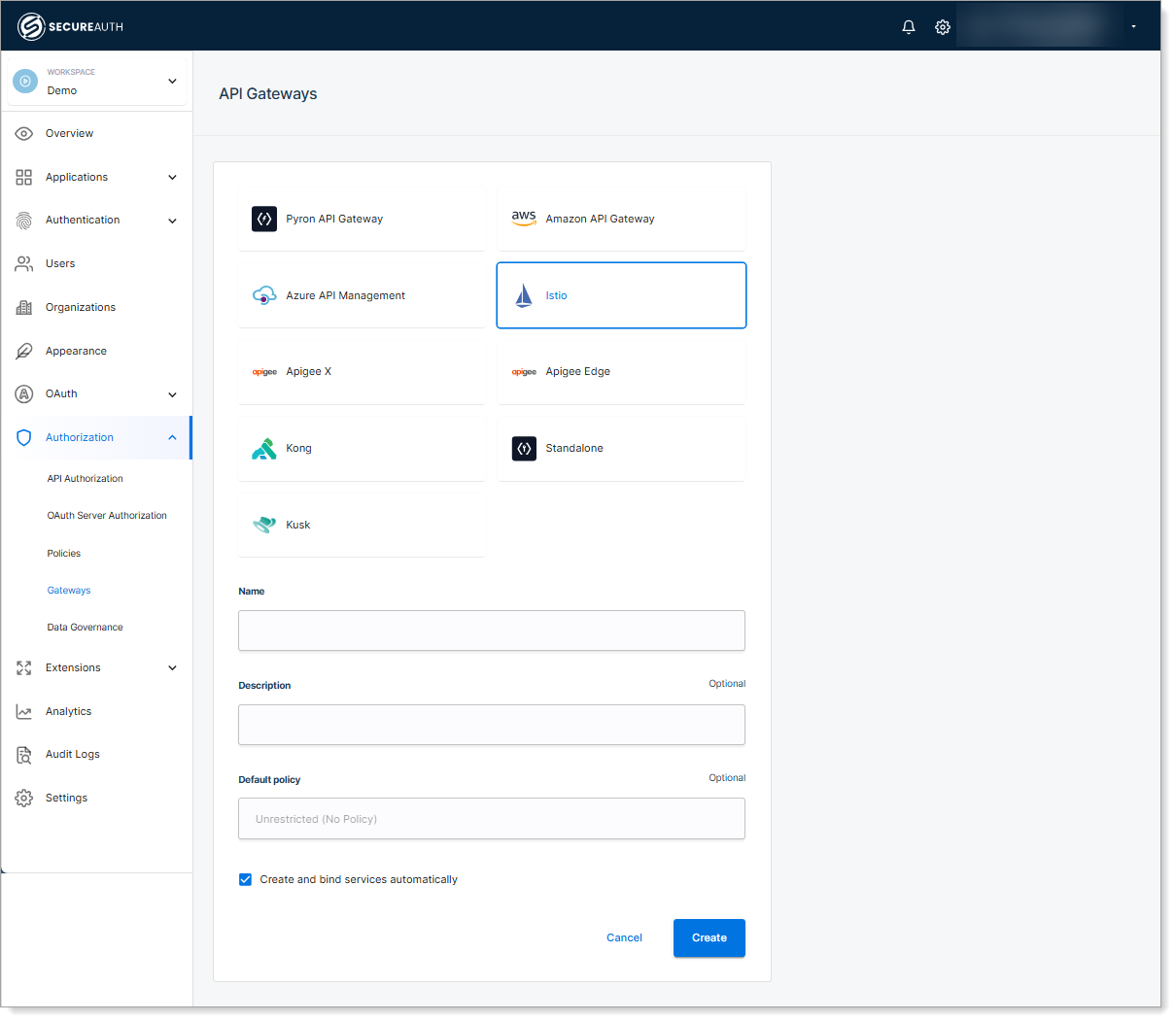Click the Audit Logs document icon

24,755
